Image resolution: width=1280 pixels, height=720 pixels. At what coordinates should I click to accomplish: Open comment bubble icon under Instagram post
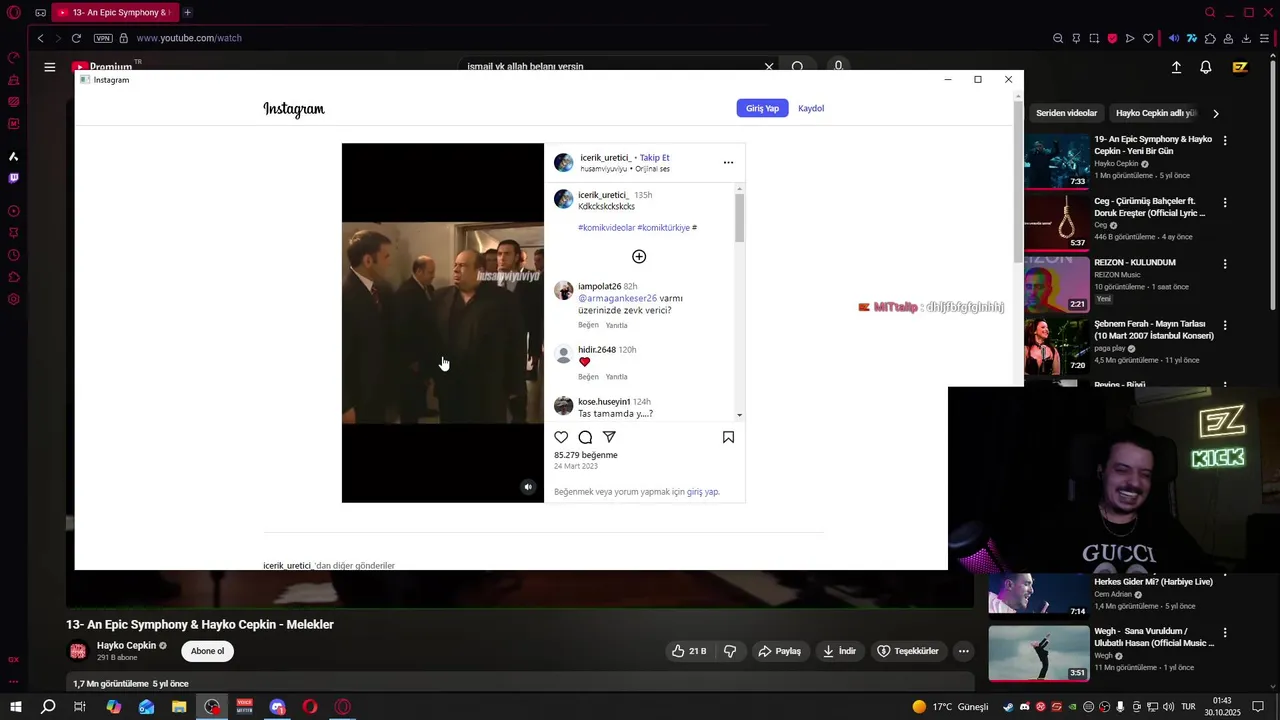(585, 437)
